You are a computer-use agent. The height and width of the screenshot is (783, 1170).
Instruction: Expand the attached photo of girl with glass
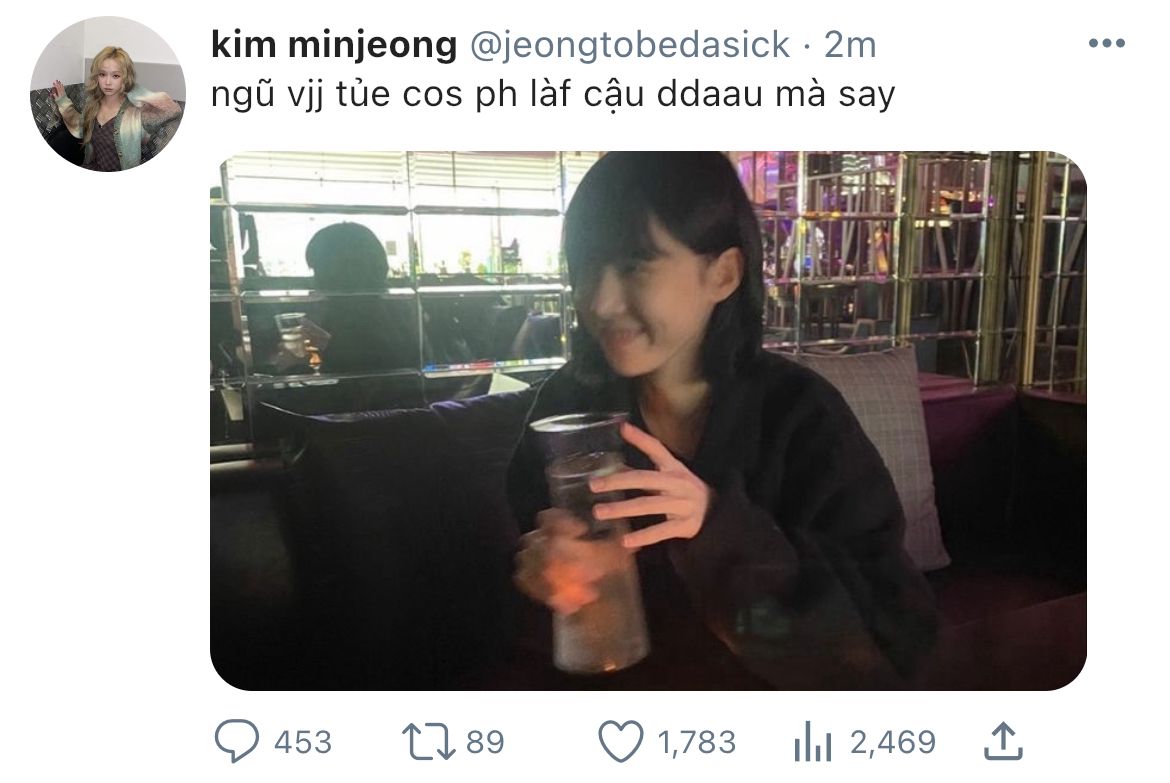coord(648,421)
